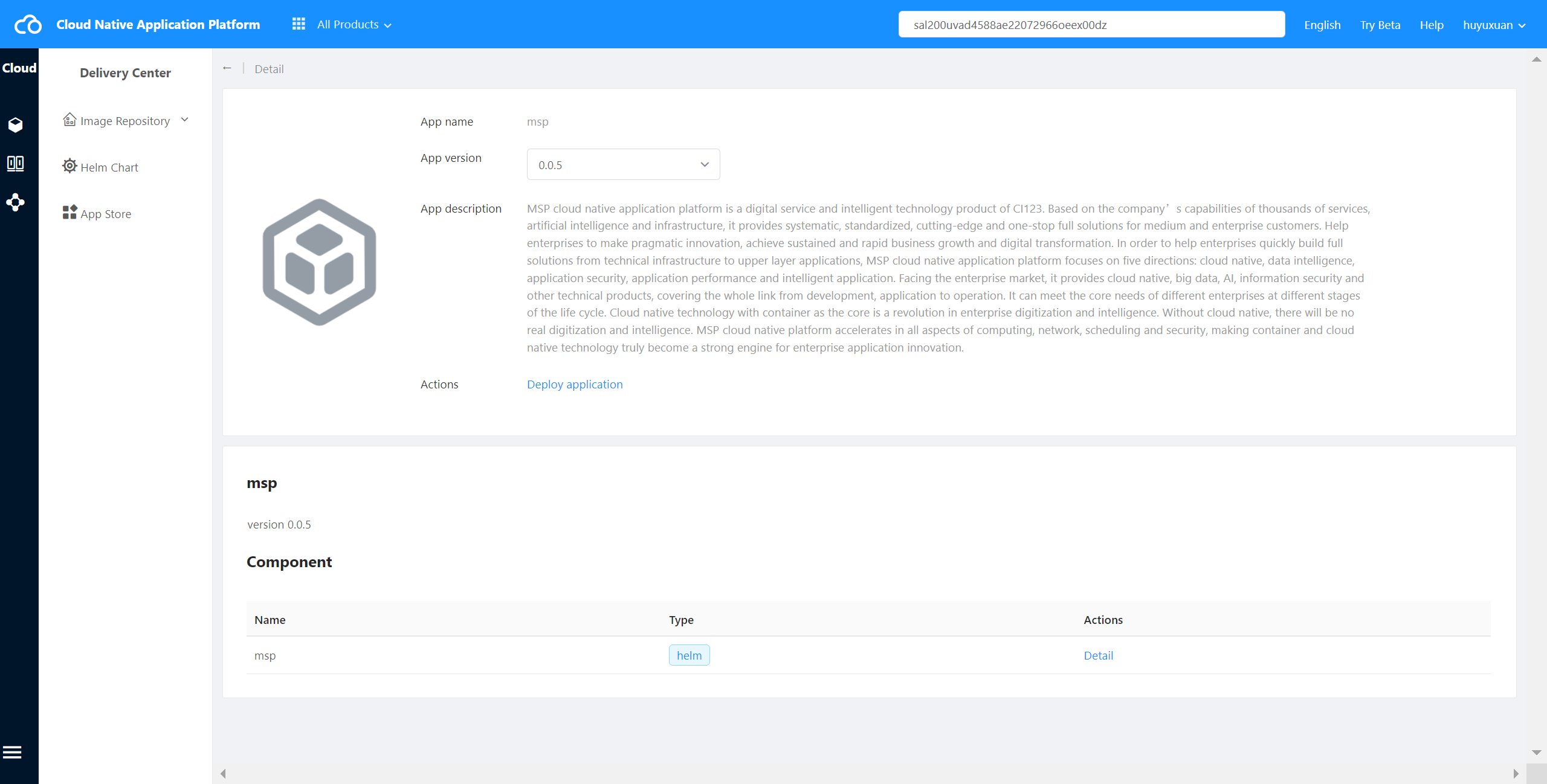Click the horizontal scrollbar right arrow
This screenshot has width=1547, height=784.
(x=1516, y=773)
